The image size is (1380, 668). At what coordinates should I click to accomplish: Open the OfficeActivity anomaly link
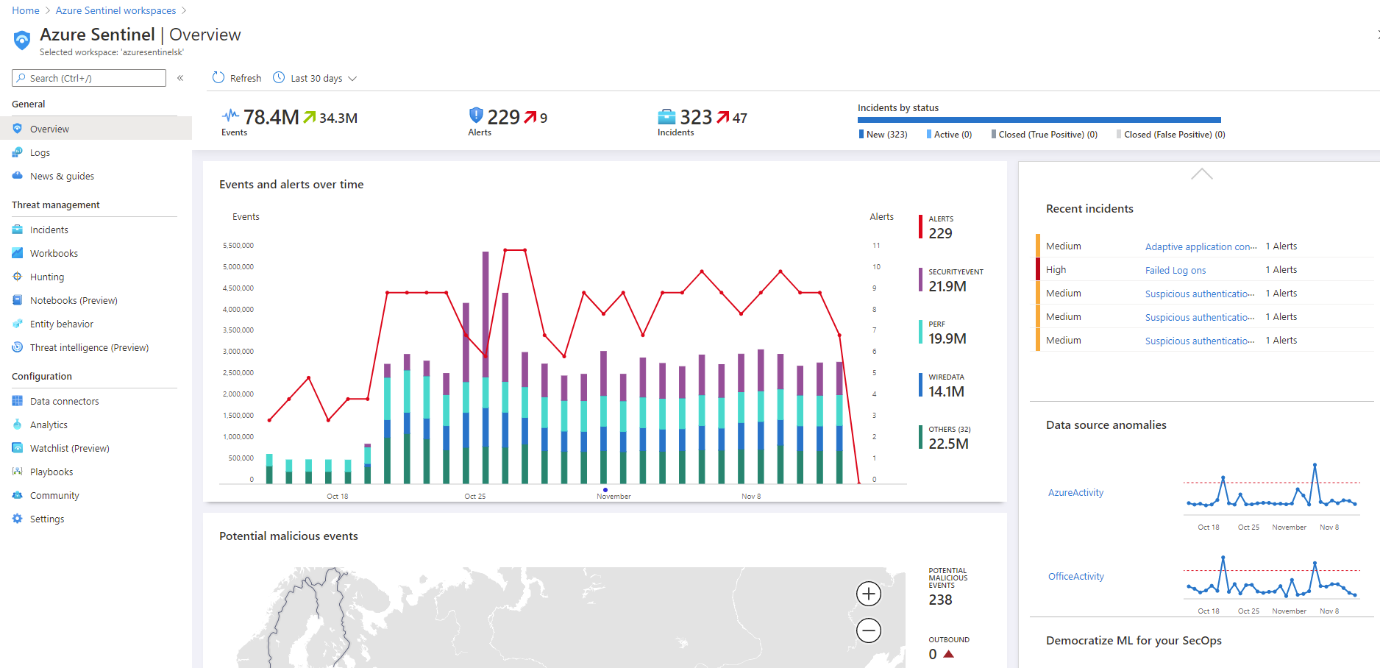(1076, 577)
